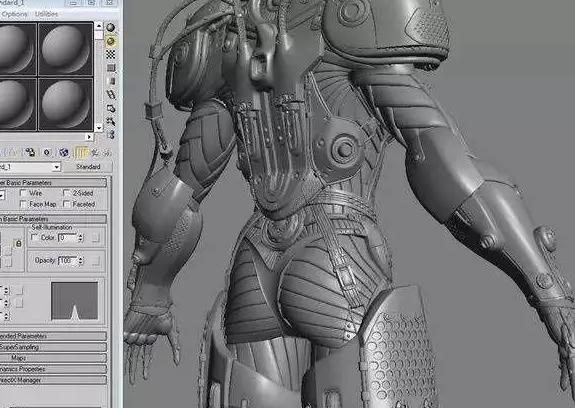Open the Utilities menu
575x408 pixels.
click(x=46, y=14)
